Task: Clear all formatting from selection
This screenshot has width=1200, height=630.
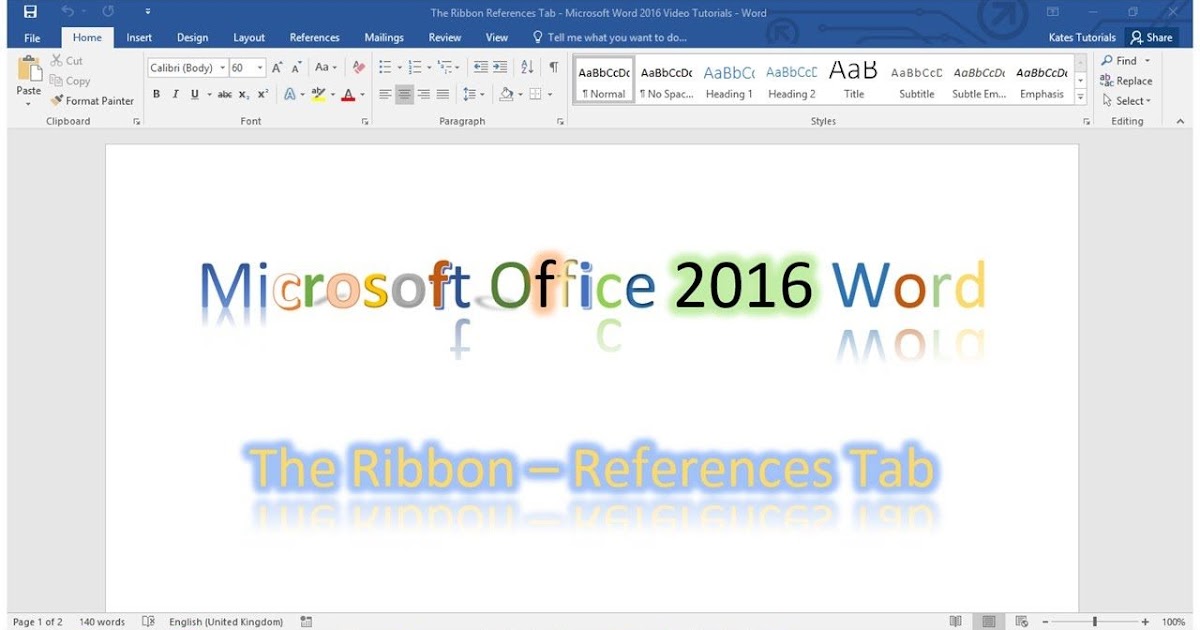Action: (x=359, y=68)
